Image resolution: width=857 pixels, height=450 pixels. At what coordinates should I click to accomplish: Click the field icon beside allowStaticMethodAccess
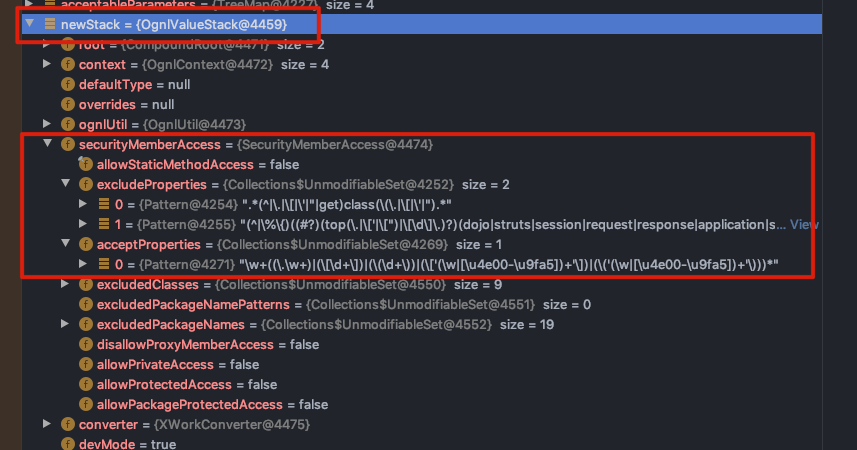tap(86, 164)
